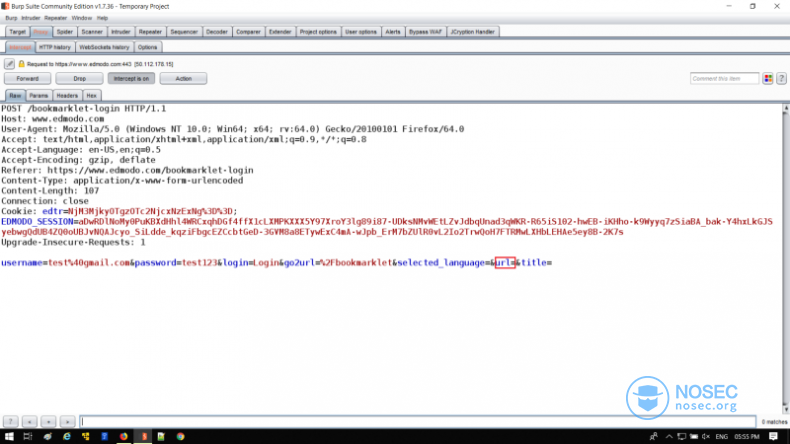Click the url= parameter in request body

505,263
